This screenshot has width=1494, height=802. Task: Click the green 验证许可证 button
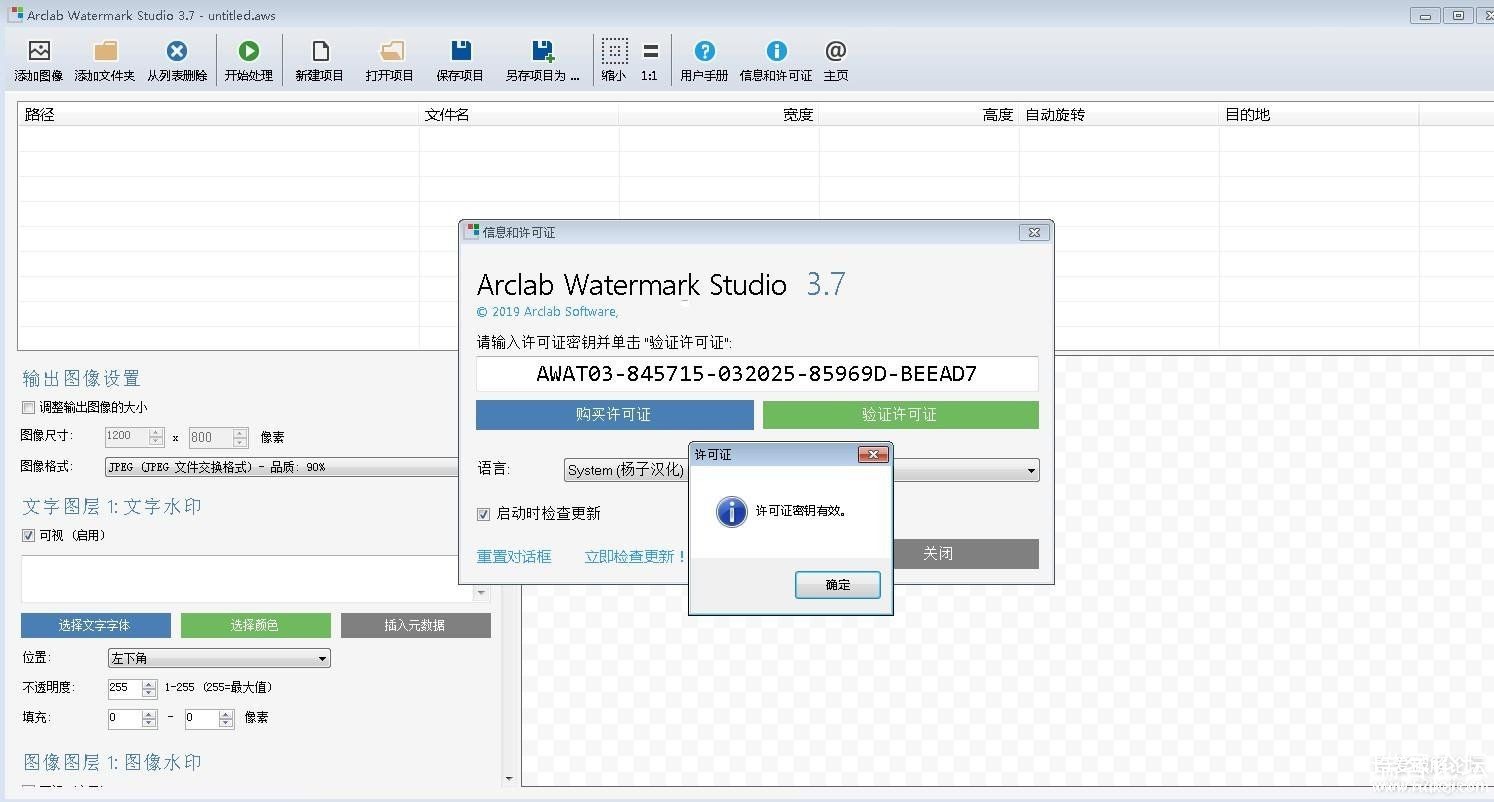900,414
